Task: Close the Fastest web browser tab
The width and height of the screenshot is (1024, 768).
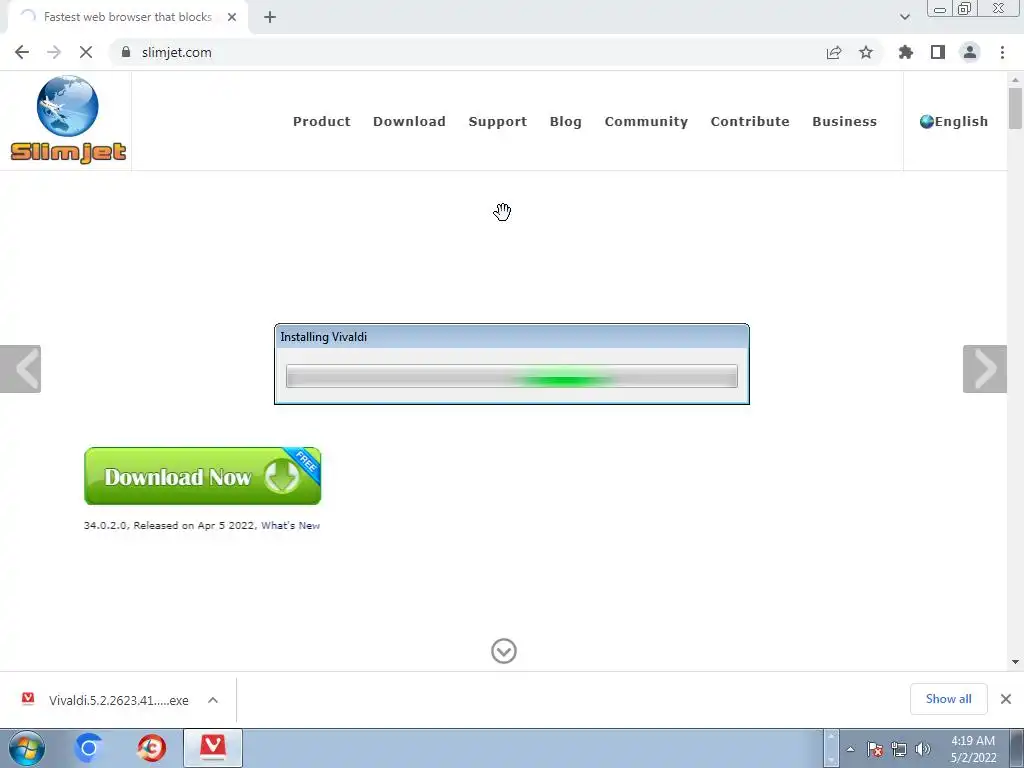Action: coord(232,17)
